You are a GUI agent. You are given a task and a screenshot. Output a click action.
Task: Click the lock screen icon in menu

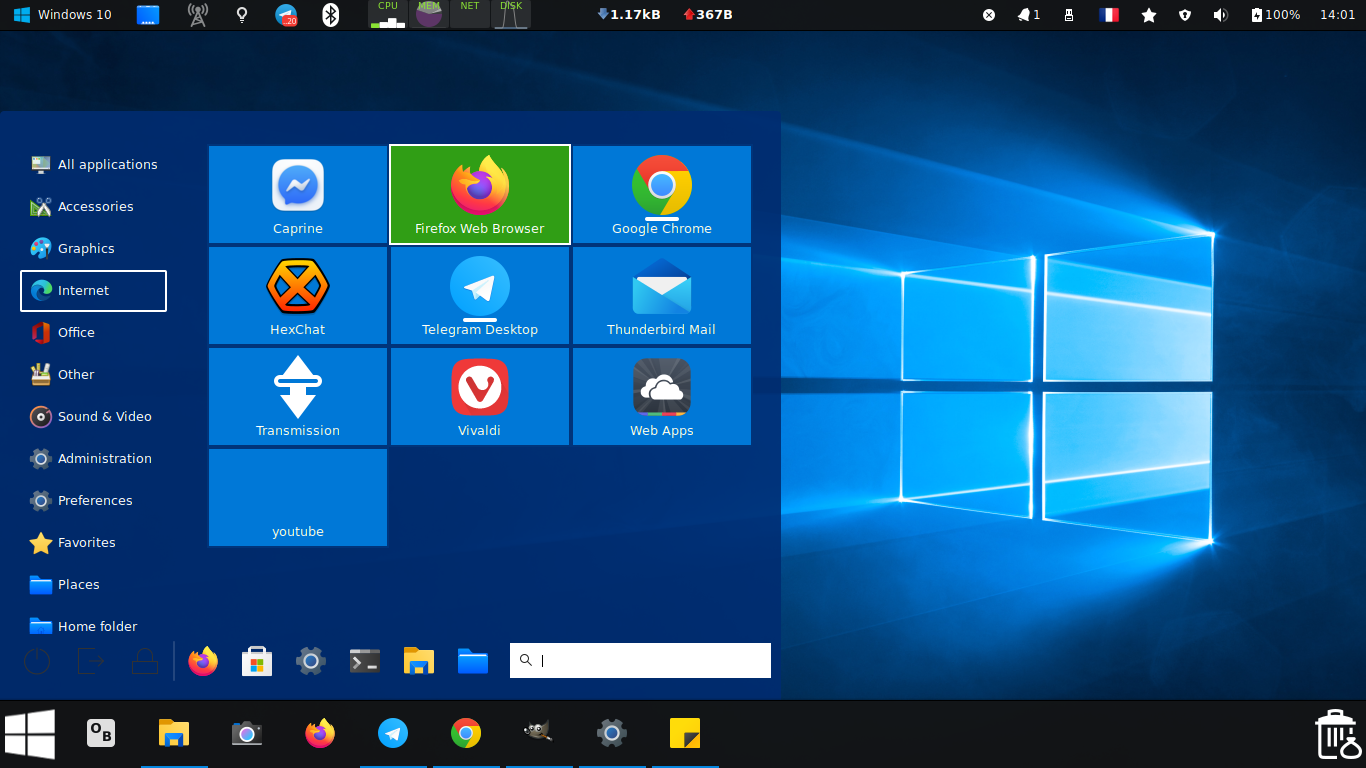click(145, 661)
